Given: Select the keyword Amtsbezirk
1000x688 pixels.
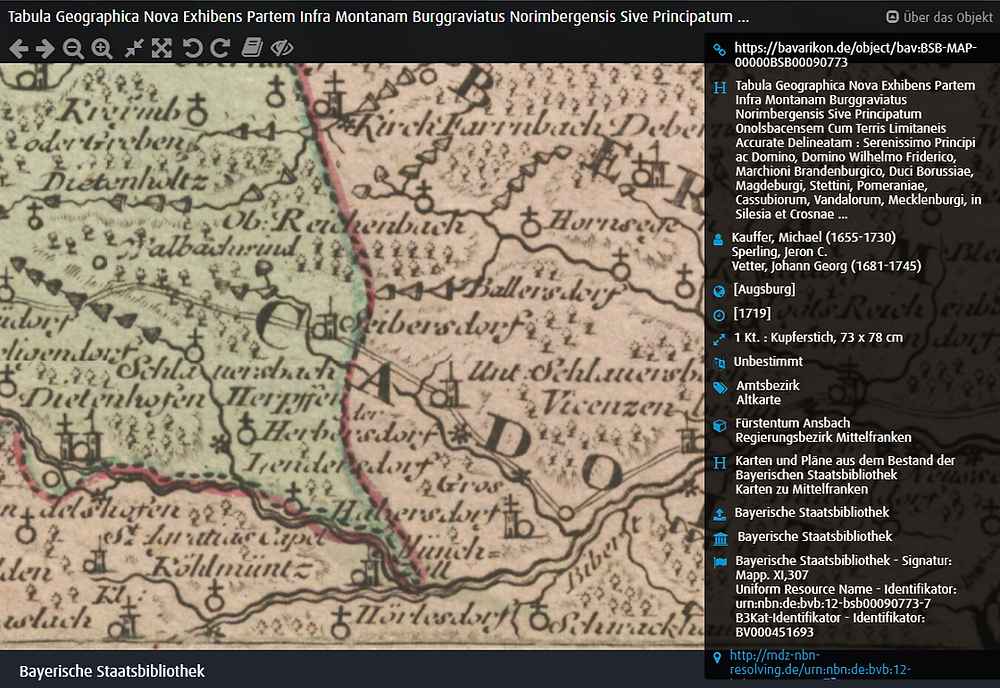Looking at the screenshot, I should click(768, 385).
